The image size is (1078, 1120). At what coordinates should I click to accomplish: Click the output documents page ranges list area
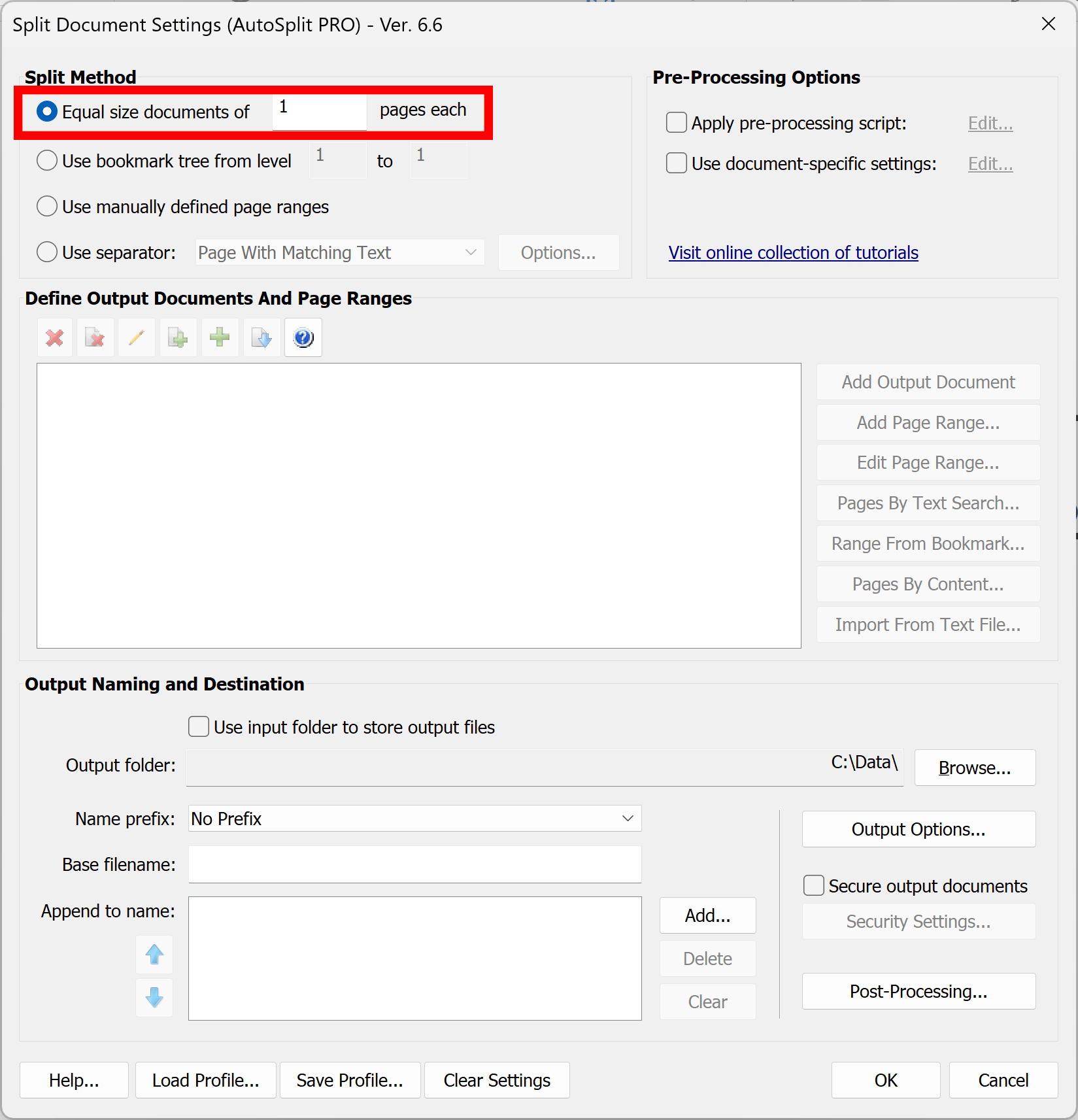[x=419, y=506]
